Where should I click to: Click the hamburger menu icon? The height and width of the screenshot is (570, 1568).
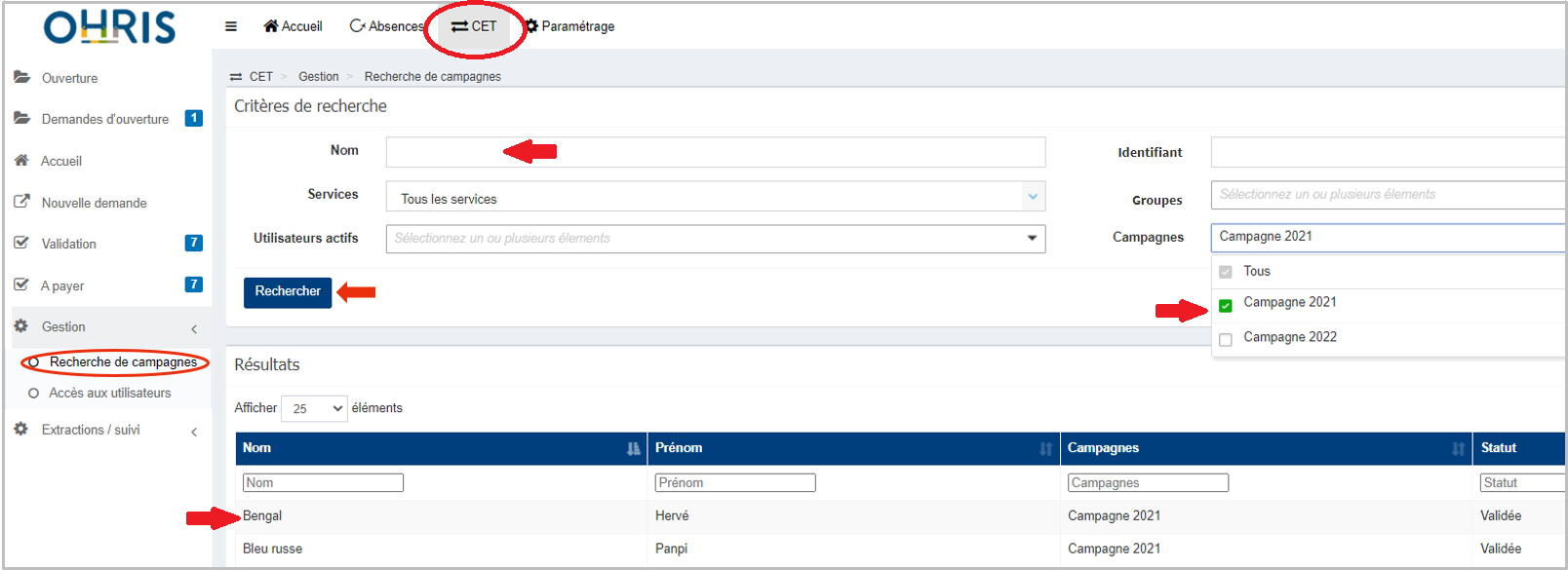point(231,26)
